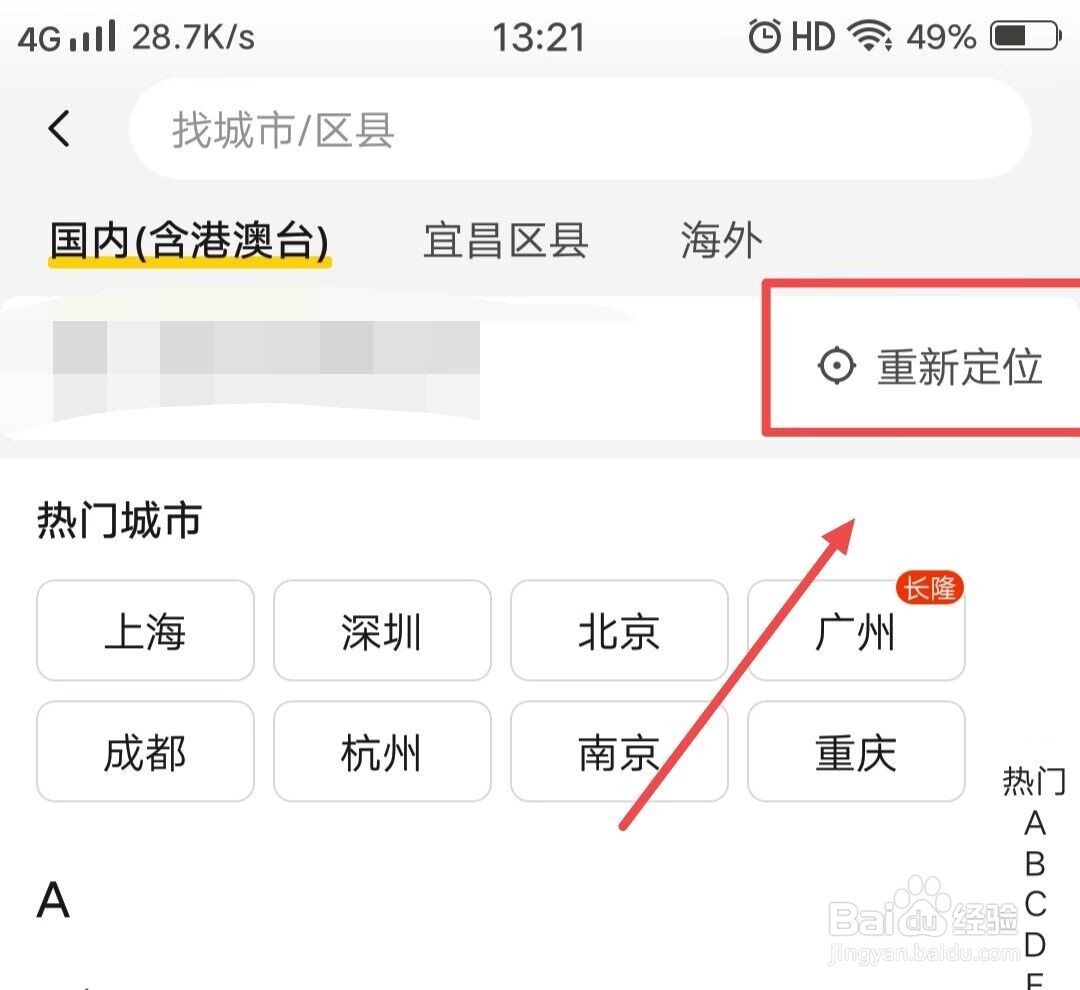Select the 国内(含港澳台) tab

[x=189, y=242]
